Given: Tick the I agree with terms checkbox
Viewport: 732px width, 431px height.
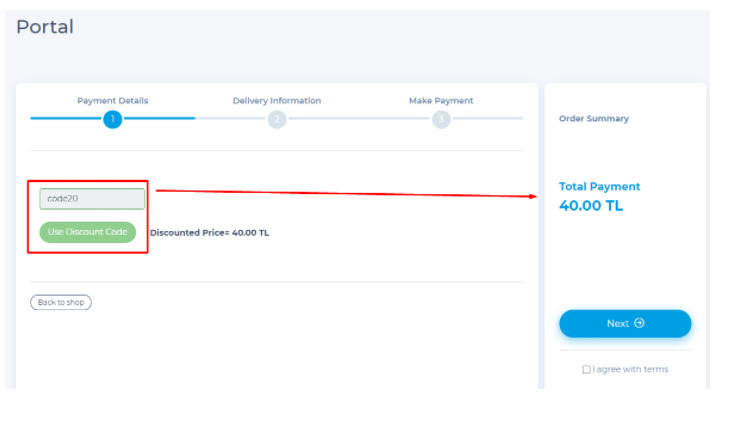Looking at the screenshot, I should (586, 370).
